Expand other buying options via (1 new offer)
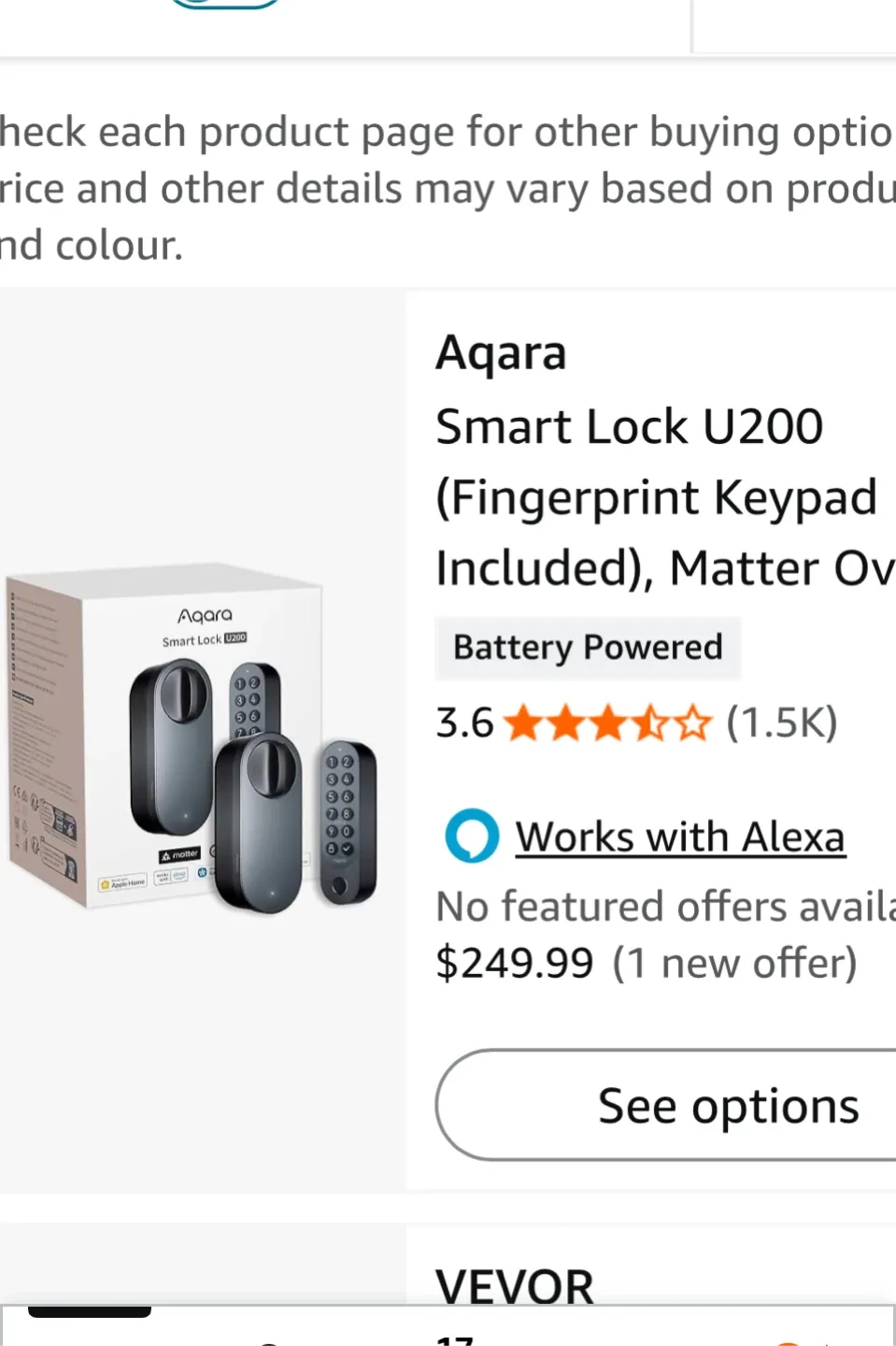896x1346 pixels. [734, 963]
